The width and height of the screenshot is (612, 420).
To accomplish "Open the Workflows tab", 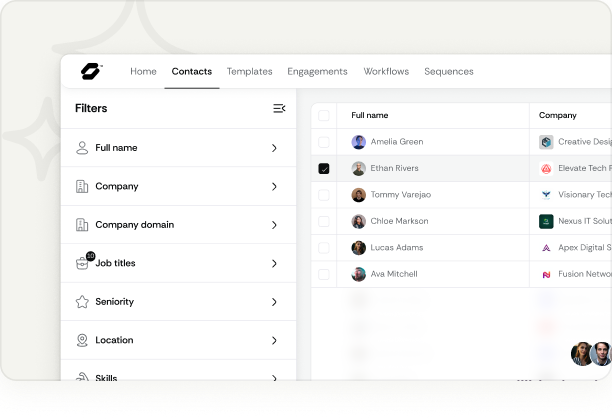I will click(x=386, y=72).
